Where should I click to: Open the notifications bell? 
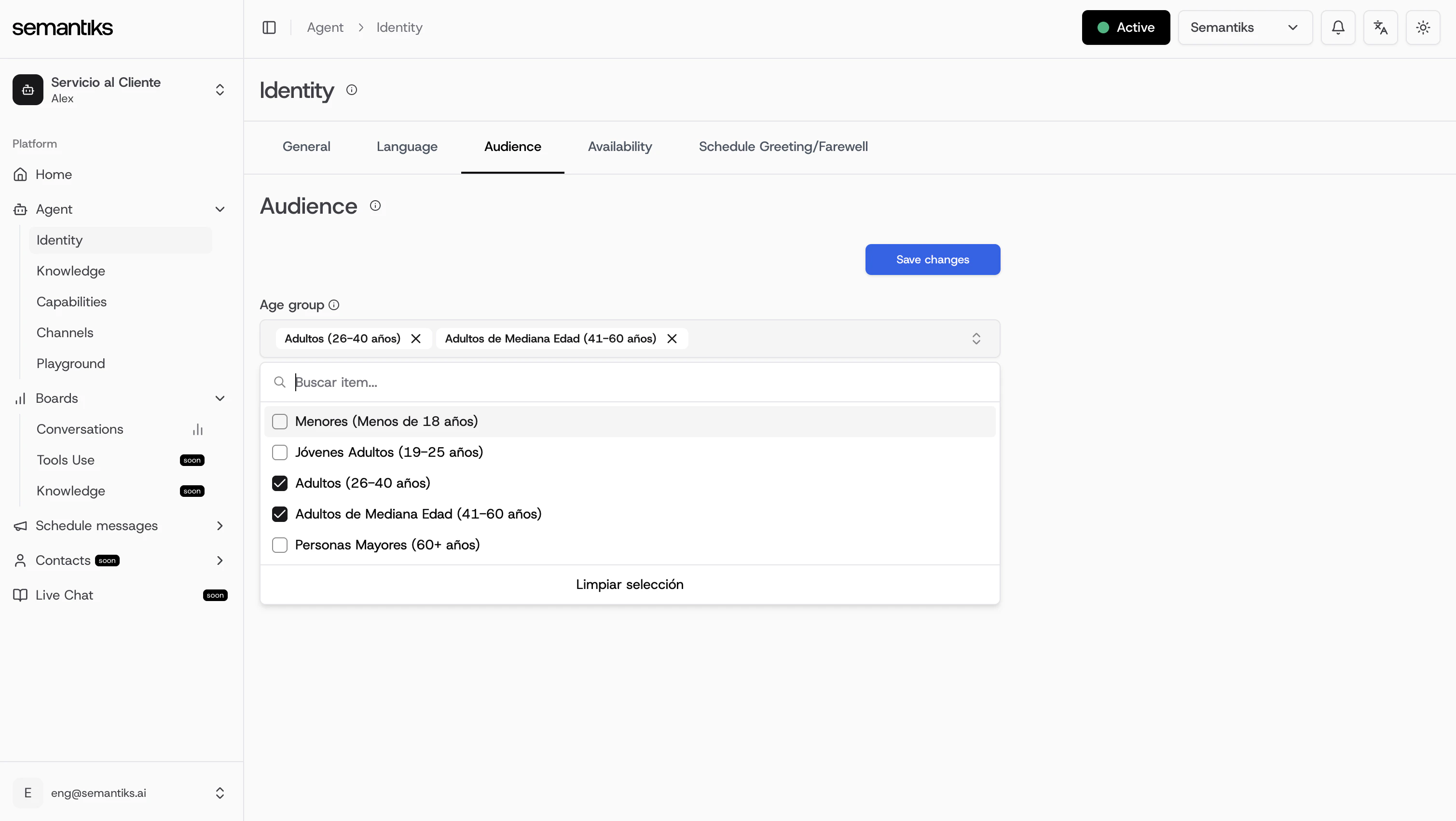[1338, 27]
